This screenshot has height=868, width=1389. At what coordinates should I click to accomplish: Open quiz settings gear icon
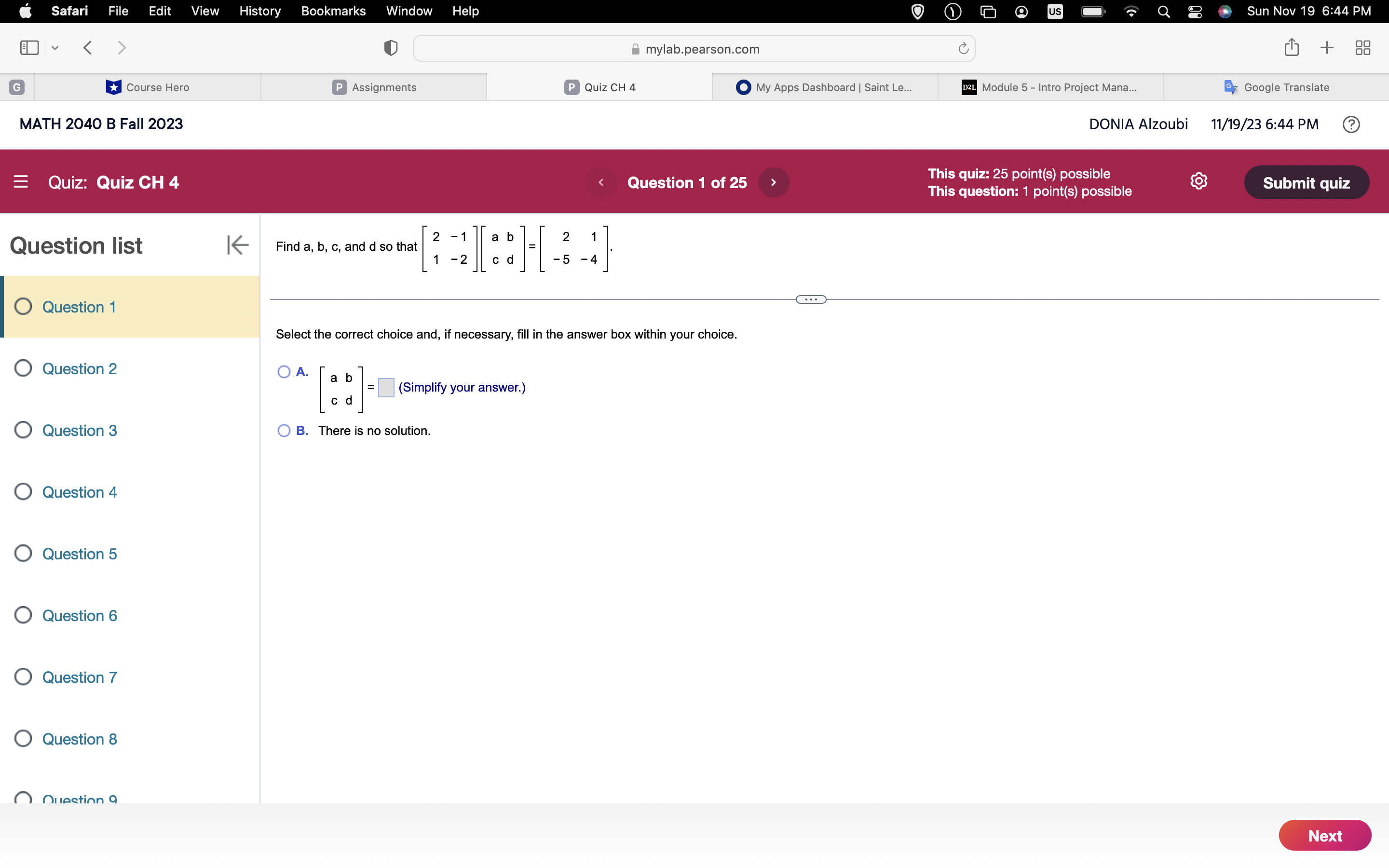tap(1198, 181)
